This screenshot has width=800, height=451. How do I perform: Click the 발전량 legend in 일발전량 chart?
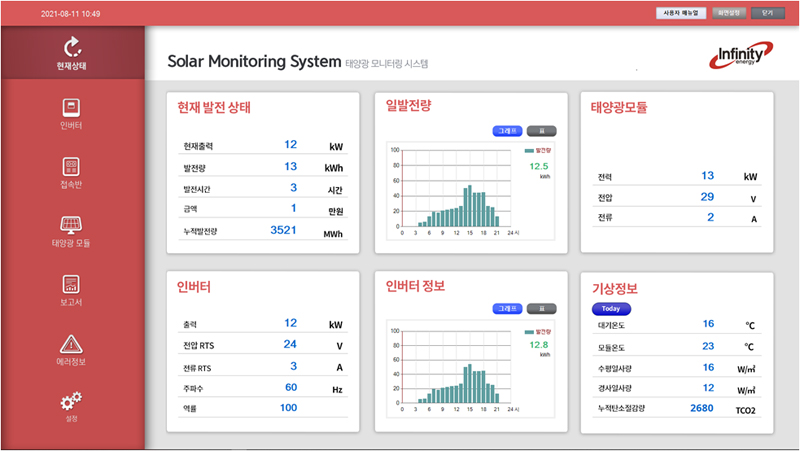(x=538, y=151)
